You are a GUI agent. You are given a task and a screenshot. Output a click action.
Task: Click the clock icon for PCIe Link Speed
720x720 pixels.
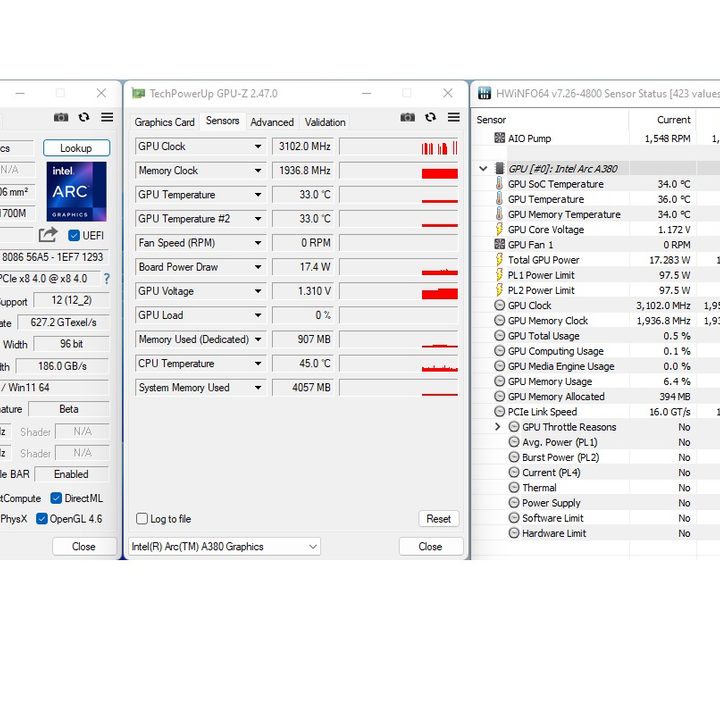click(499, 411)
